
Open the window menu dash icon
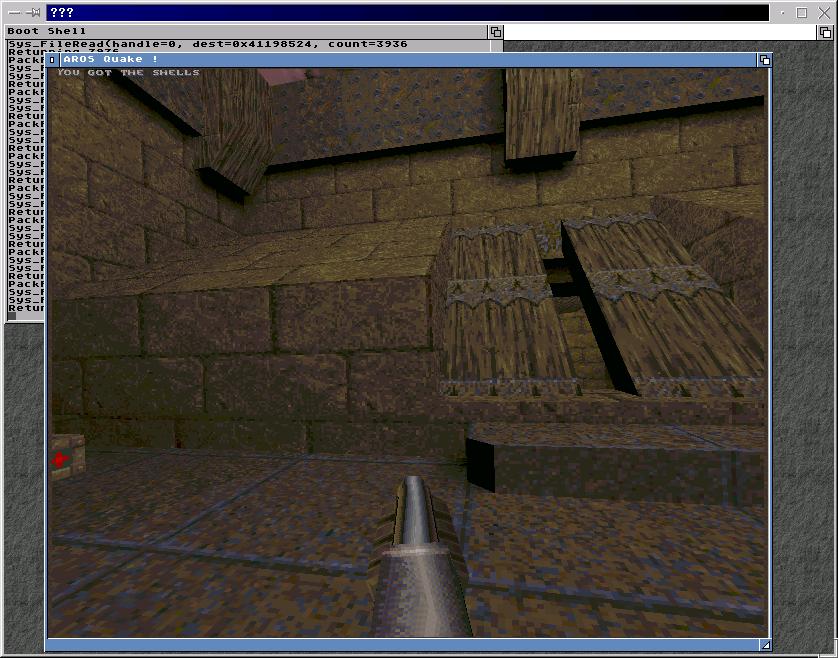[x=13, y=13]
